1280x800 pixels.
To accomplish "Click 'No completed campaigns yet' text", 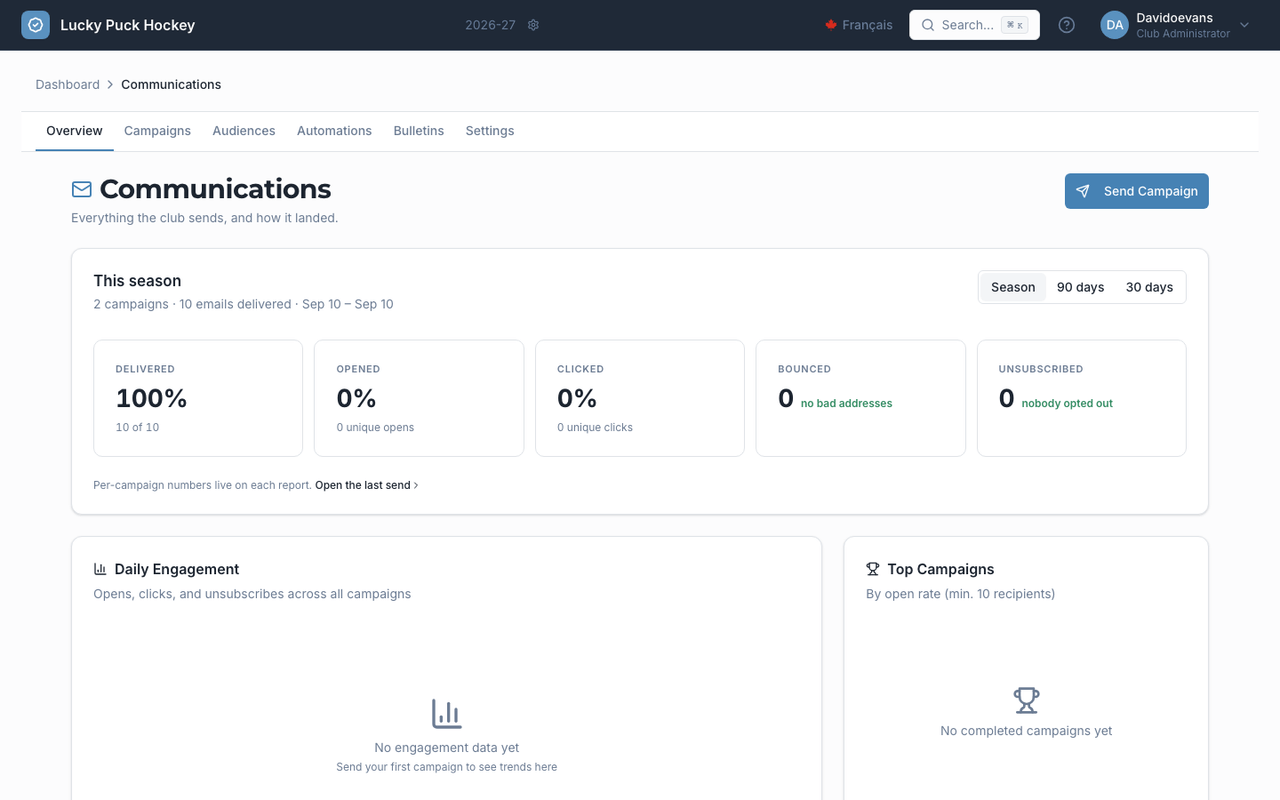I will point(1026,731).
